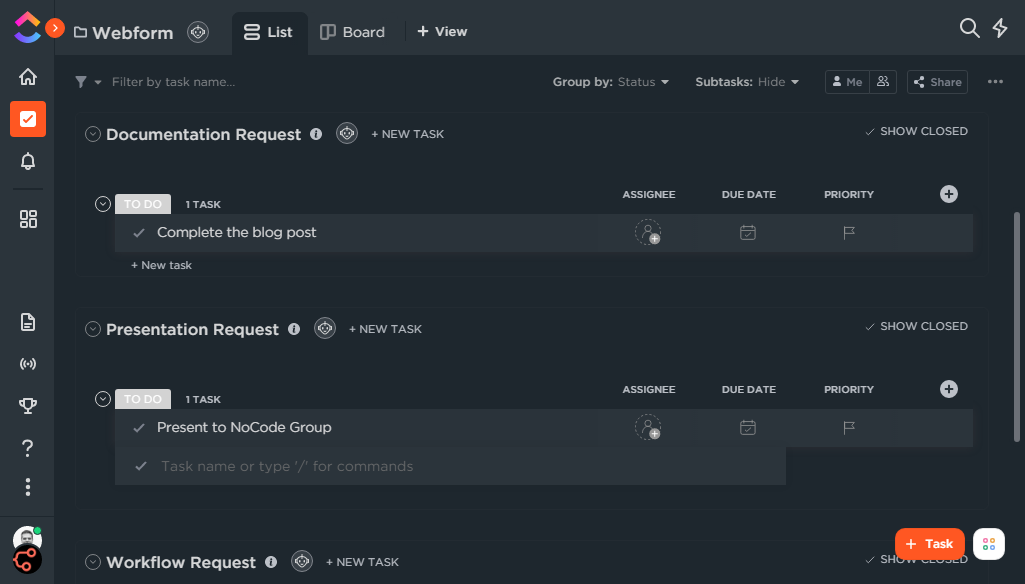Open the Goals trophy icon
The height and width of the screenshot is (584, 1025).
pyautogui.click(x=28, y=405)
